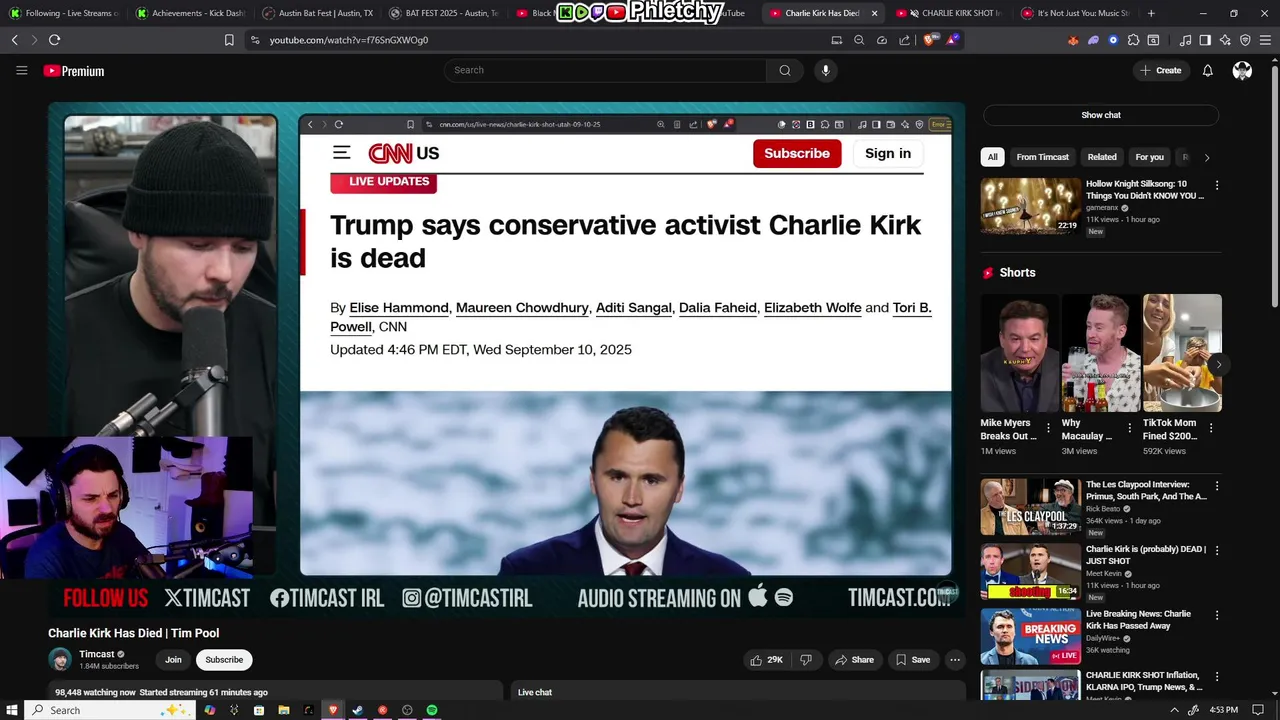Viewport: 1280px width, 720px height.
Task: Select the 'From Timcast' filter chip
Action: pos(1042,157)
